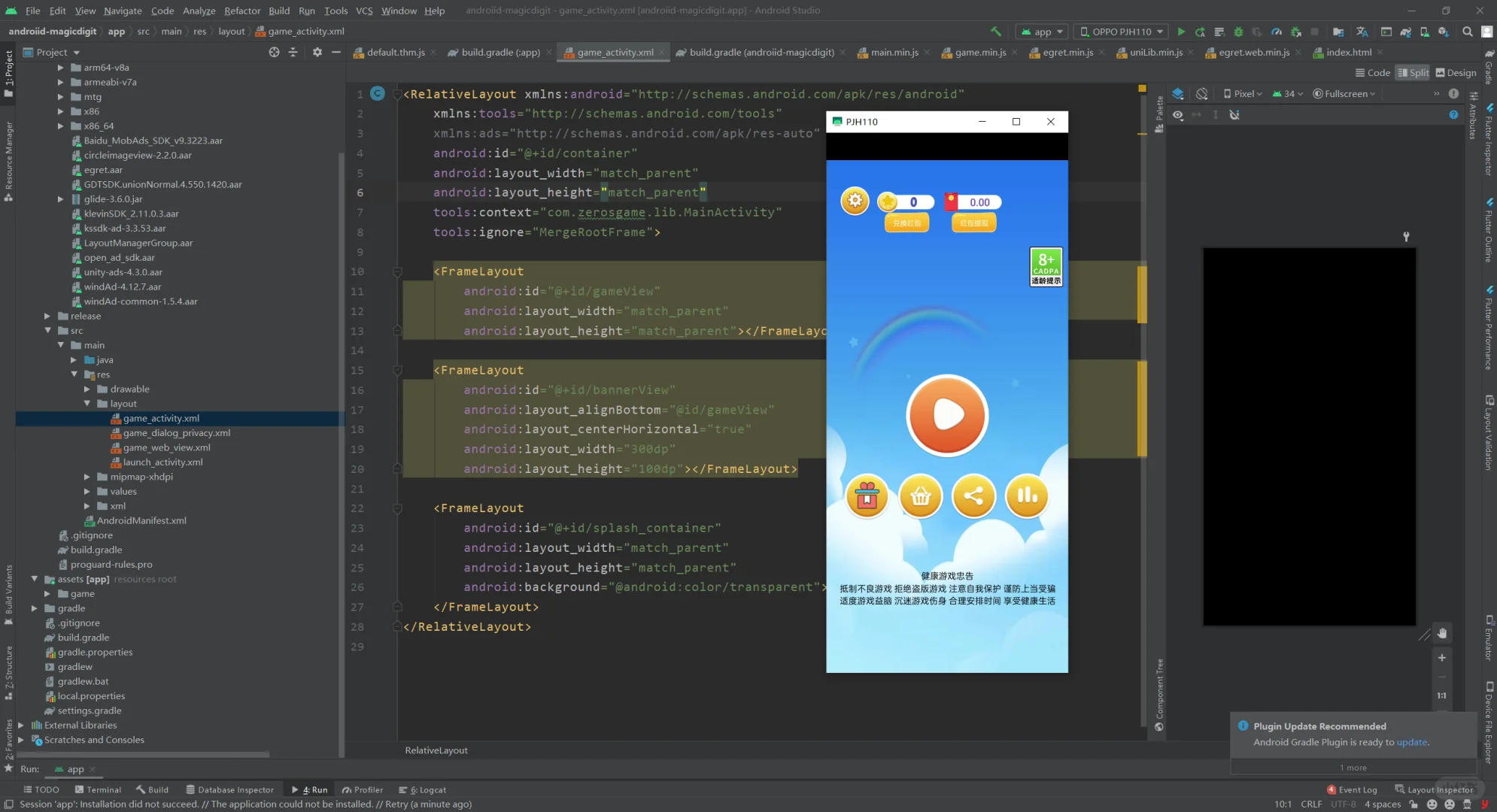Switch to the build.gradle (:app) tab
The width and height of the screenshot is (1497, 812).
[x=500, y=53]
